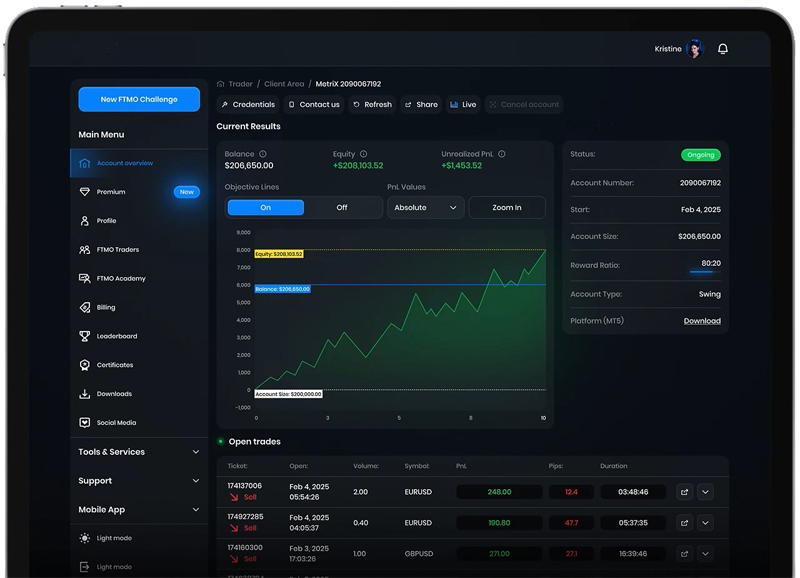
Task: Click the Reward Ratio progress bar
Action: pyautogui.click(x=705, y=272)
